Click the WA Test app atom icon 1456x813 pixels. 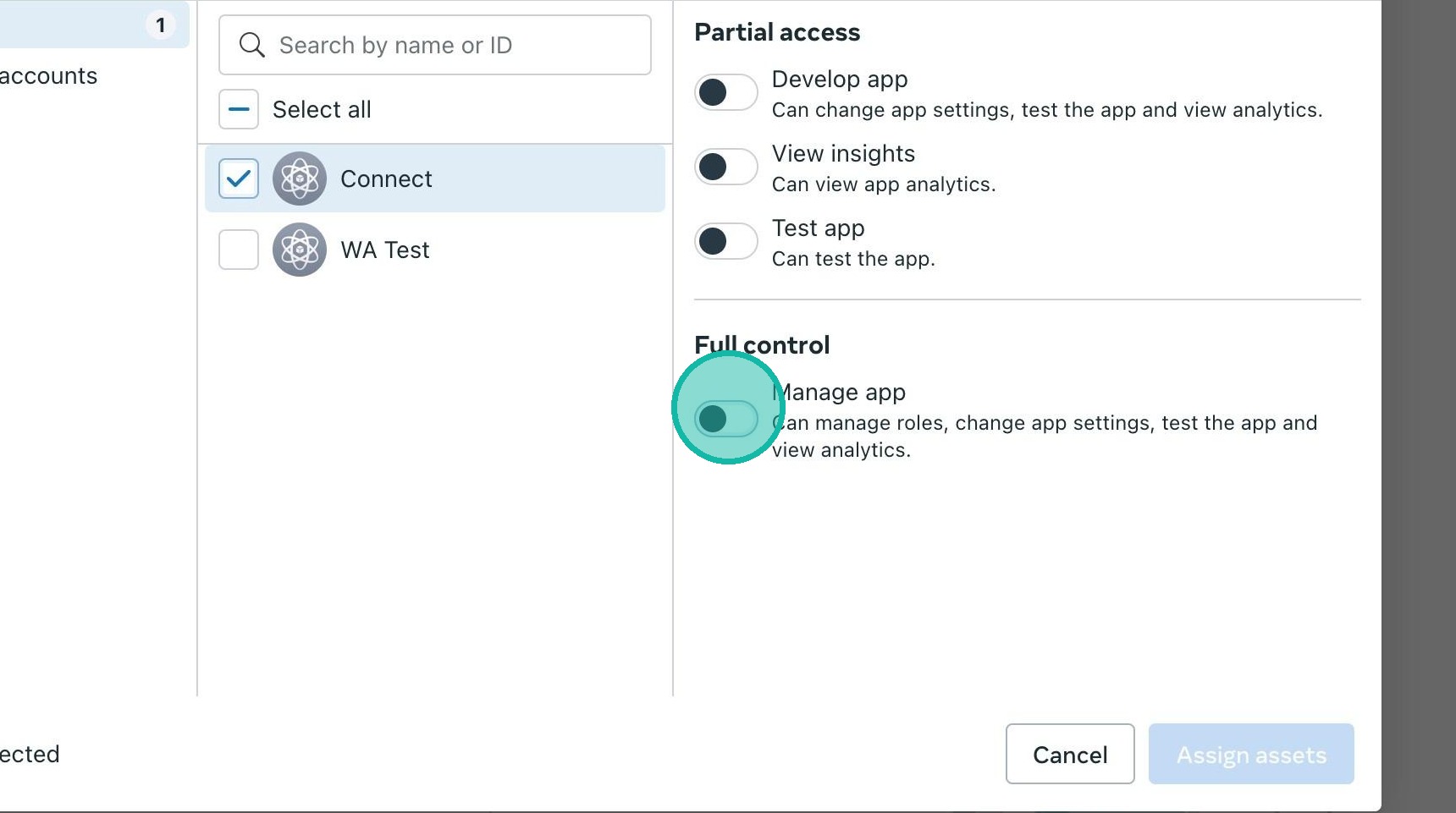(300, 250)
